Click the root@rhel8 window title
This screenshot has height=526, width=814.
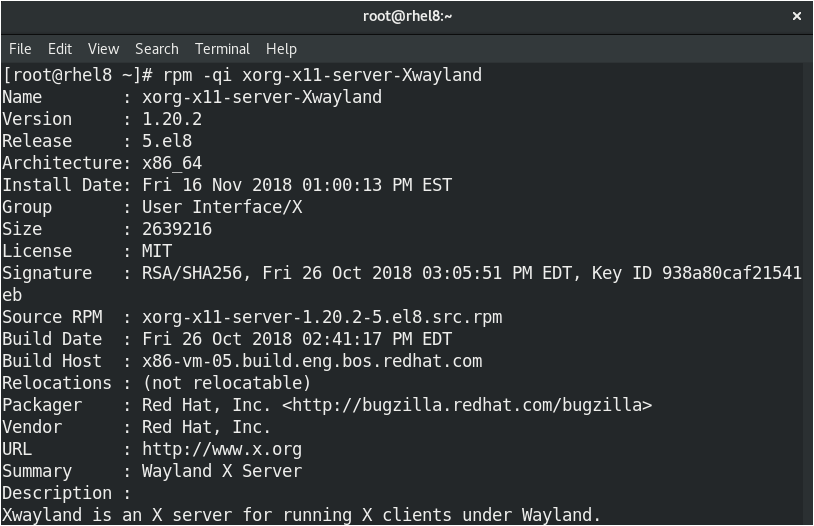407,16
